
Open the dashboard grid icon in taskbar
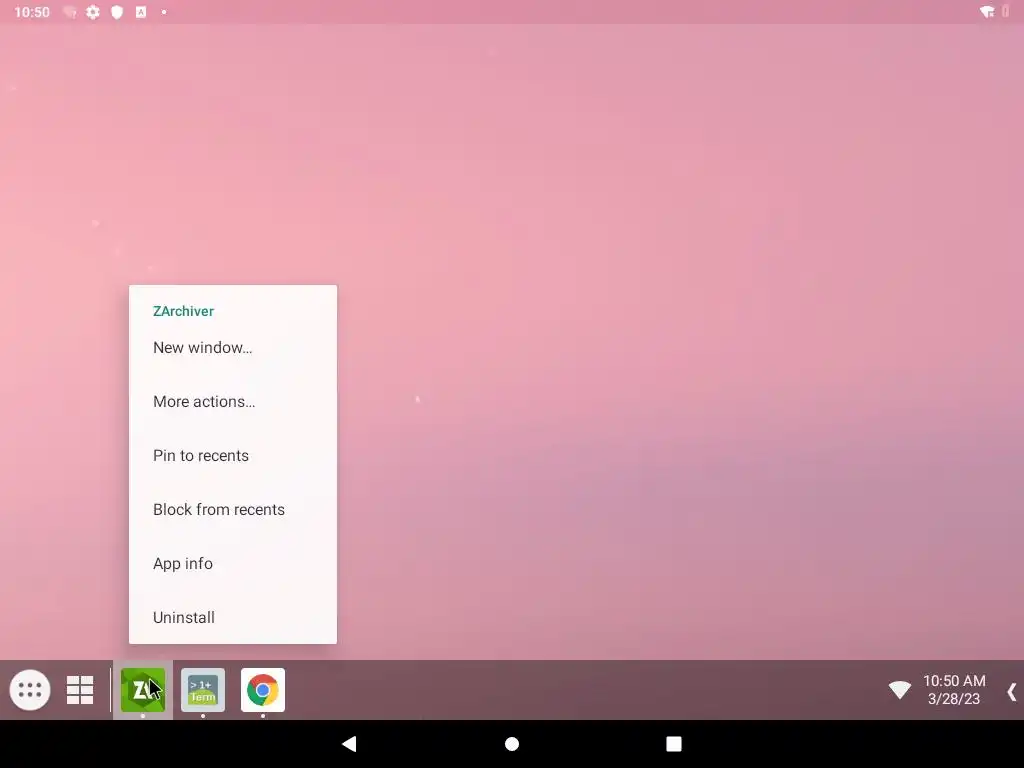[80, 690]
